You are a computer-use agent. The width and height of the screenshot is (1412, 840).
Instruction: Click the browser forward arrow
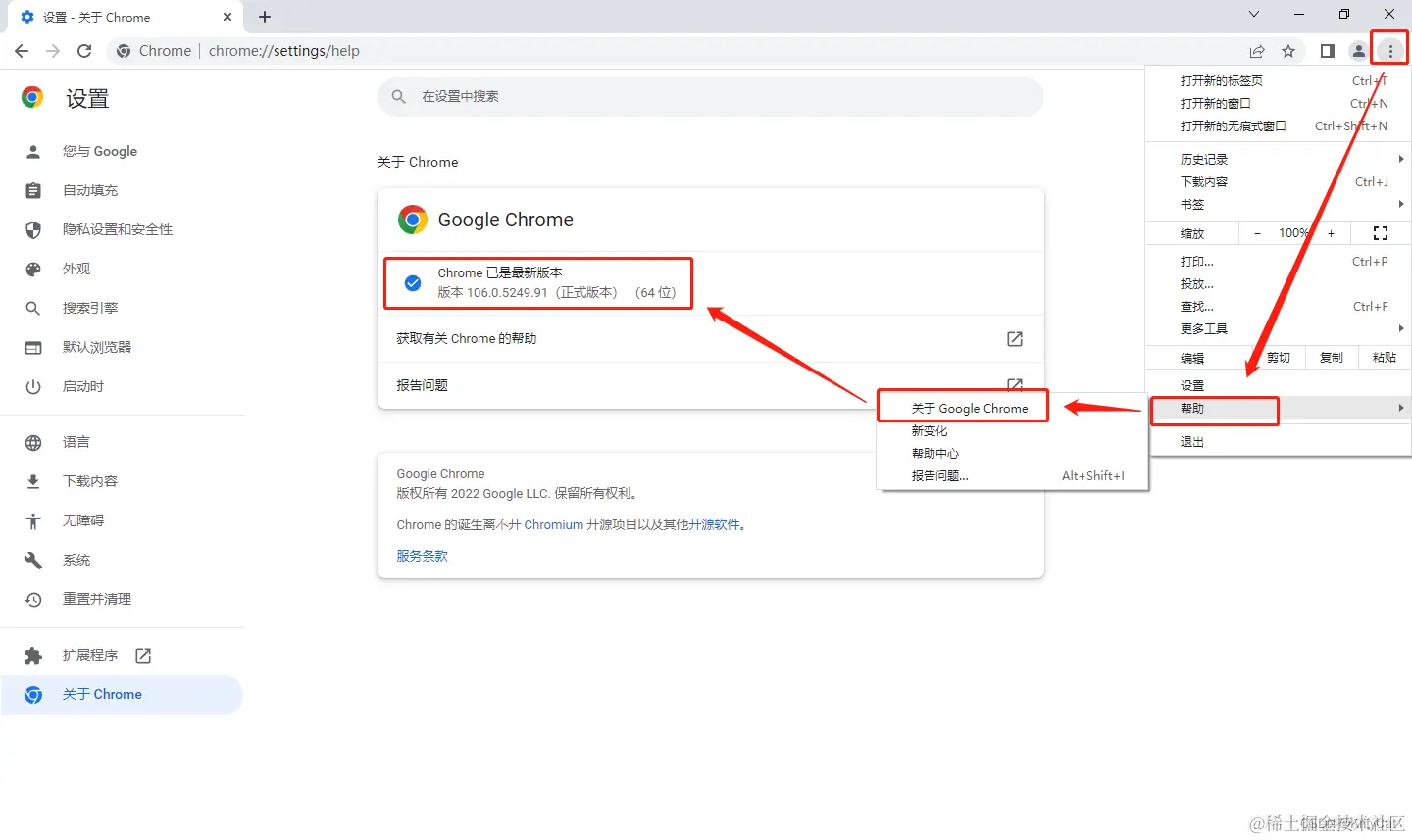tap(53, 51)
